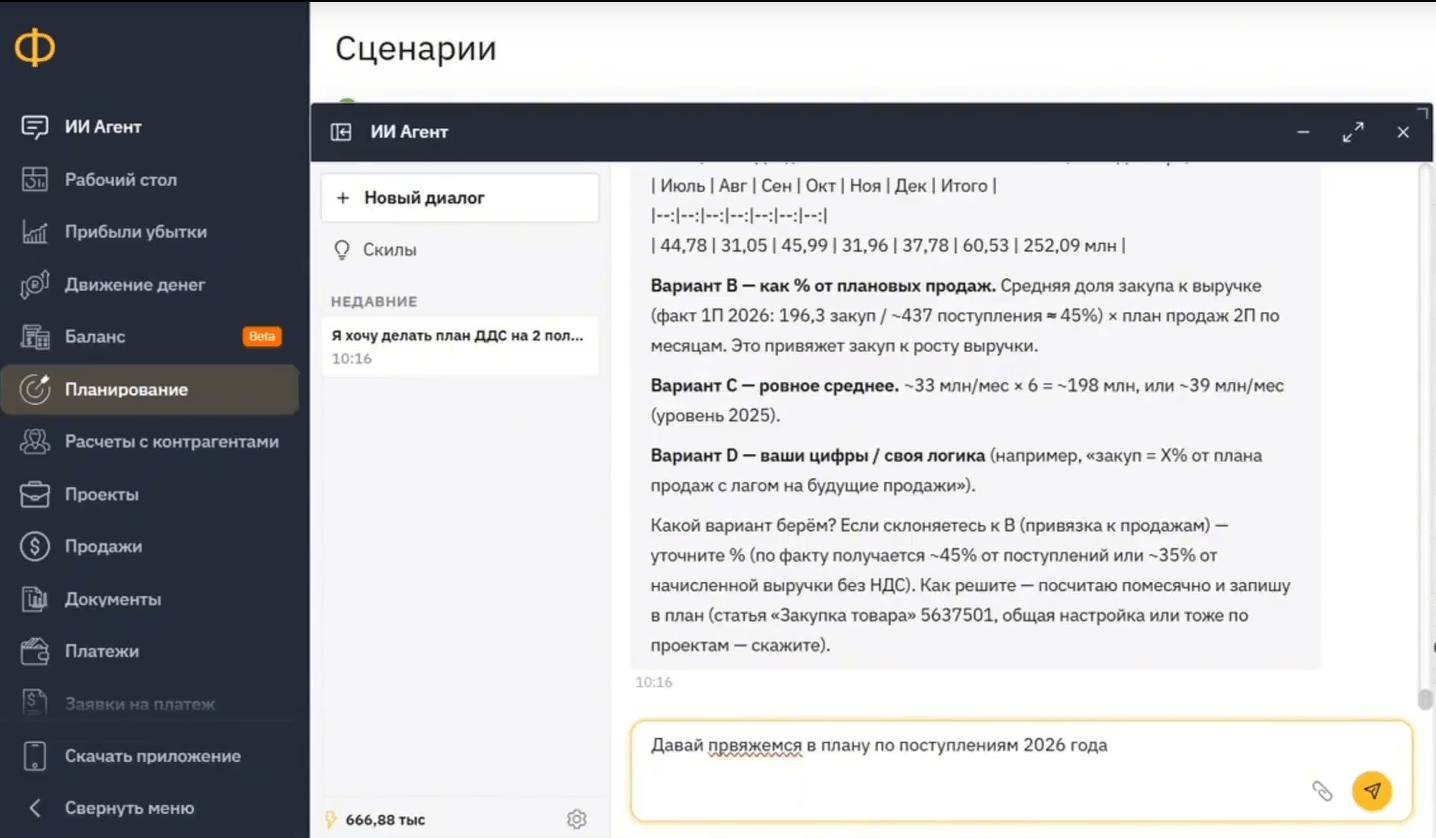Click the Платежи wallet icon
Image resolution: width=1436 pixels, height=838 pixels.
35,651
